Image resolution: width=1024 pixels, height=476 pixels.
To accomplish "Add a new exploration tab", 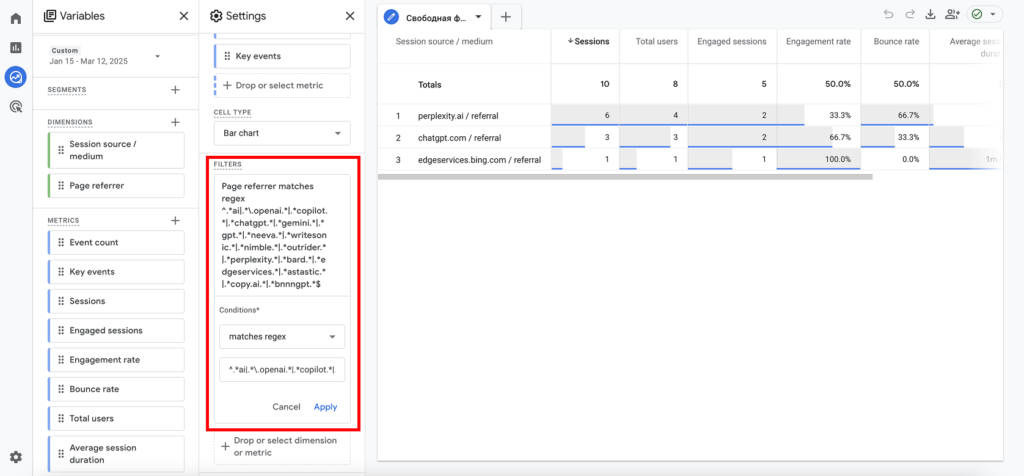I will [505, 17].
